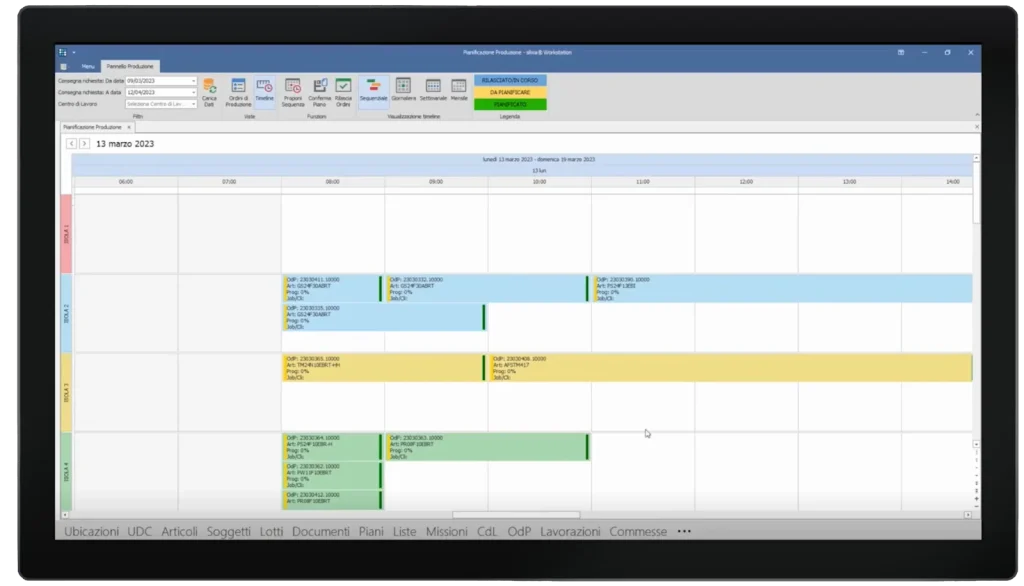
Task: Open Missioni in the bottom navigation
Action: [x=447, y=532]
